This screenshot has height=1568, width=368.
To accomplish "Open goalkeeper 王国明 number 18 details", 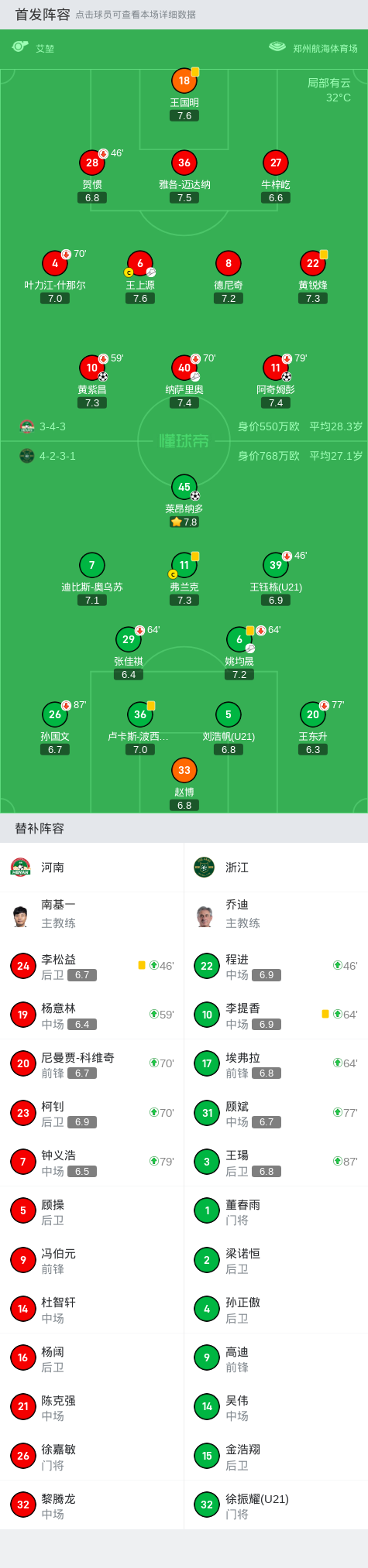I will (184, 80).
